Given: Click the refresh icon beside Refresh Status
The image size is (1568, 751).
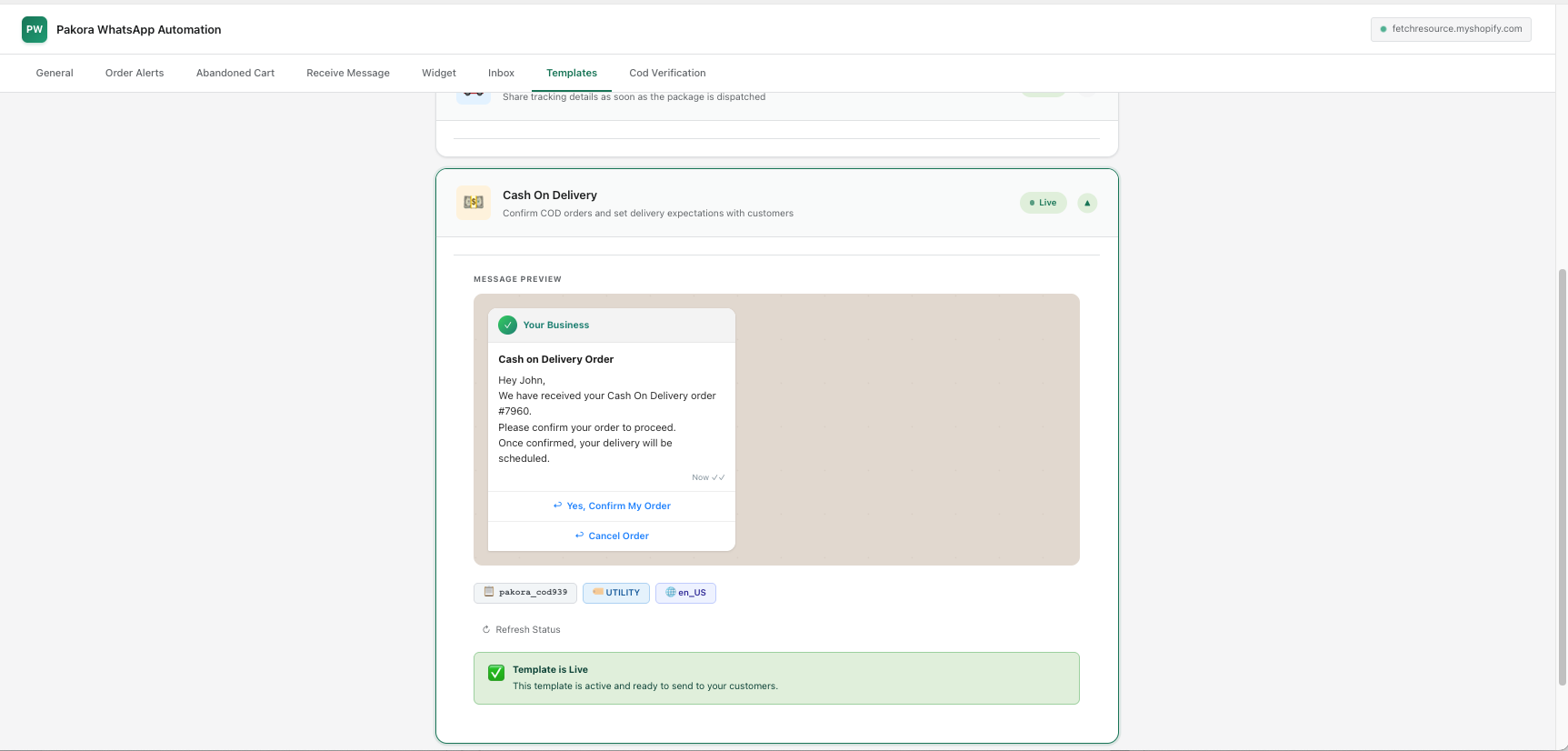Looking at the screenshot, I should [x=486, y=629].
